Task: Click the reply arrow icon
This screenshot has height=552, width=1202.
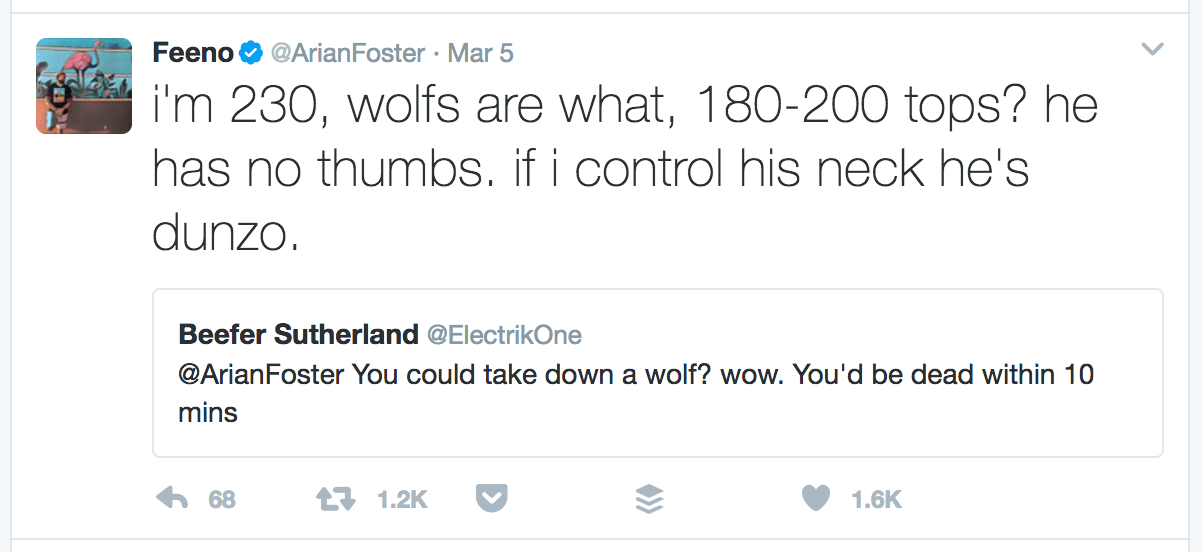Action: [174, 498]
